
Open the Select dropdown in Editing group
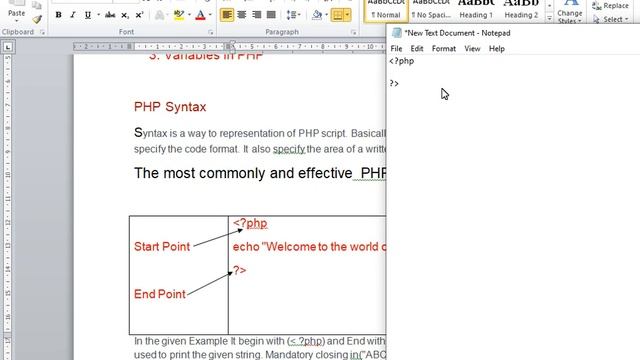611,19
